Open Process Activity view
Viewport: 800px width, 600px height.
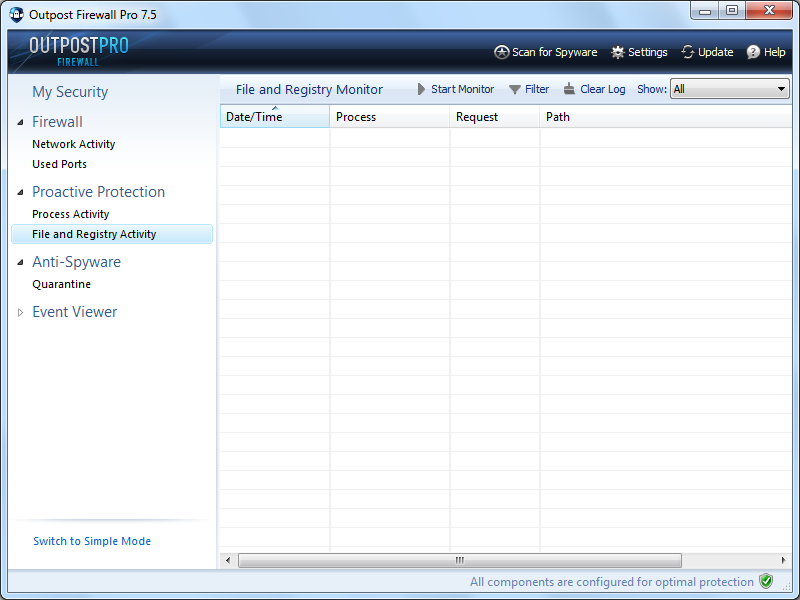click(x=70, y=214)
